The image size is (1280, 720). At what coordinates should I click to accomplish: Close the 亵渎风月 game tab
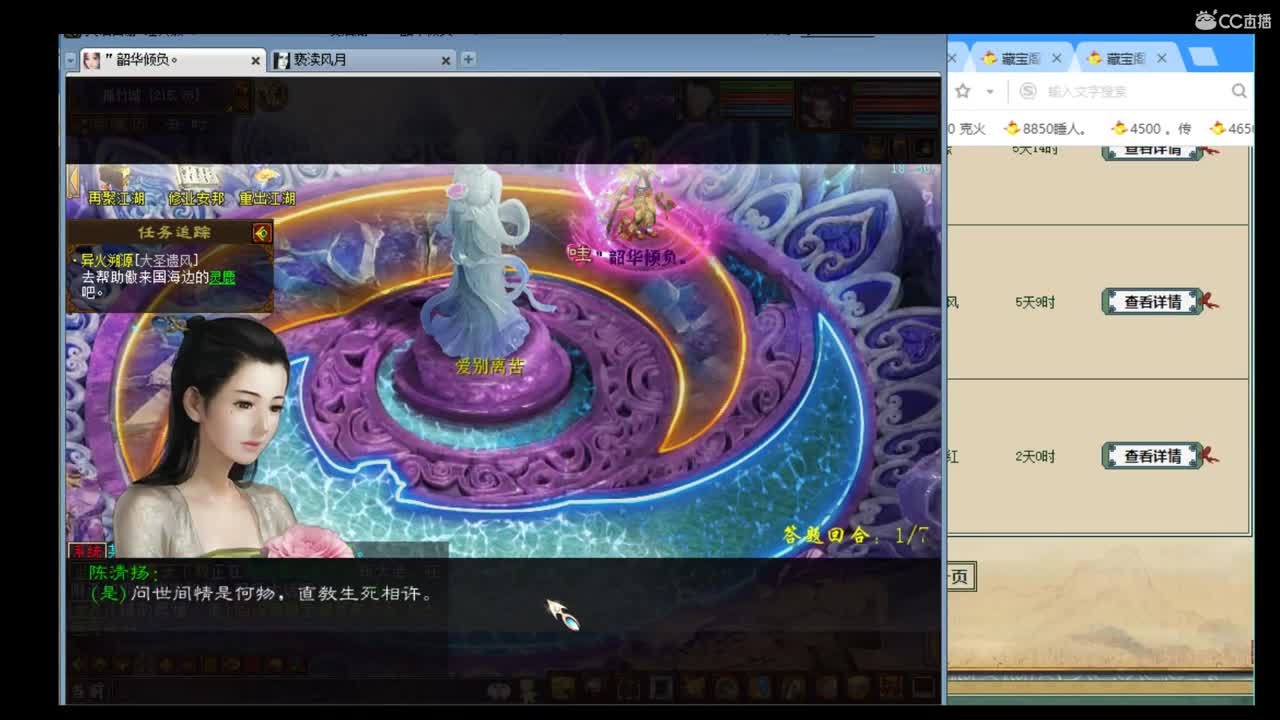(x=446, y=61)
